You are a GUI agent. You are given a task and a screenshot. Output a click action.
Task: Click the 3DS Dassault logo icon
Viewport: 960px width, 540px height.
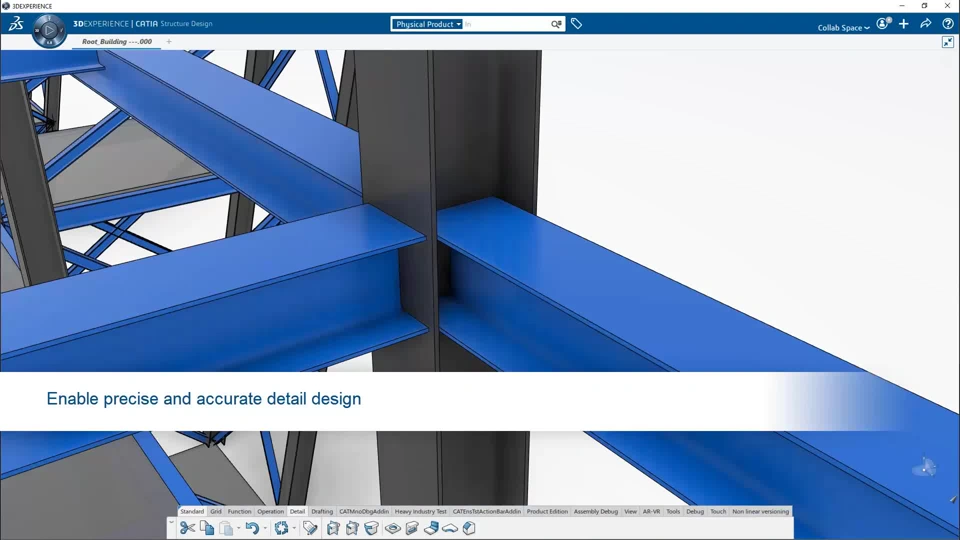coord(16,24)
